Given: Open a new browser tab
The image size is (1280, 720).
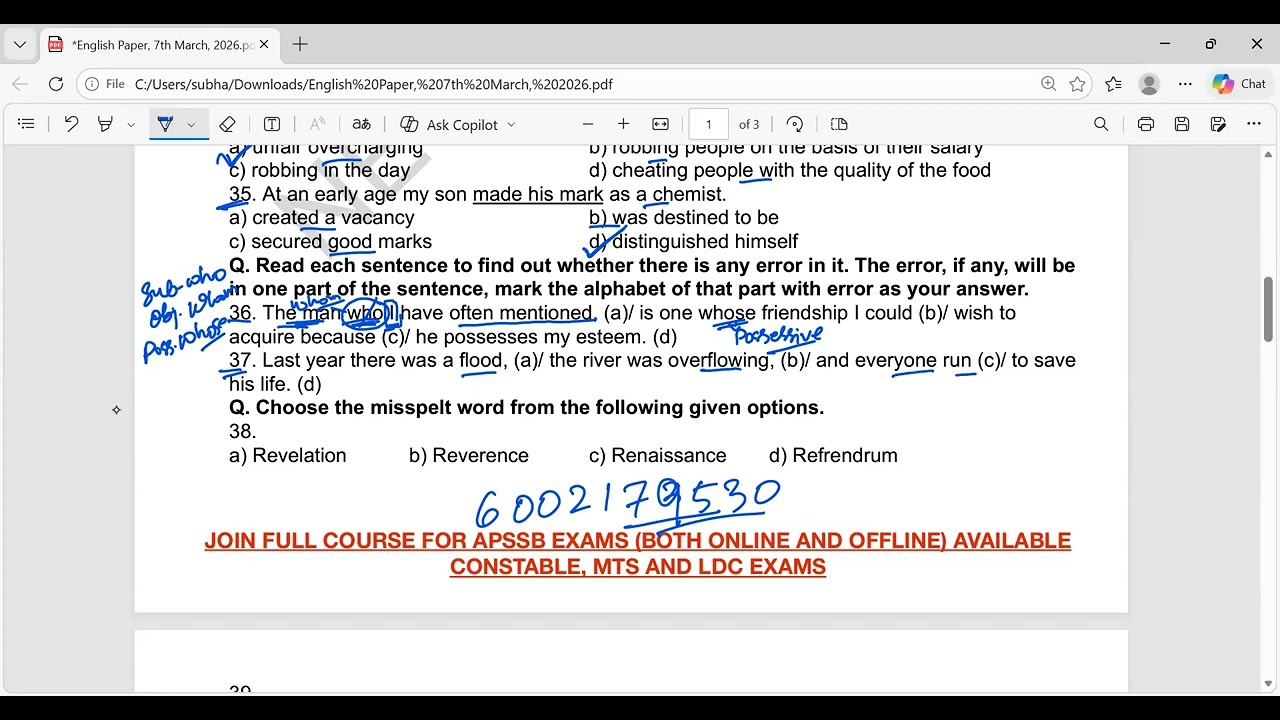Looking at the screenshot, I should (x=300, y=45).
